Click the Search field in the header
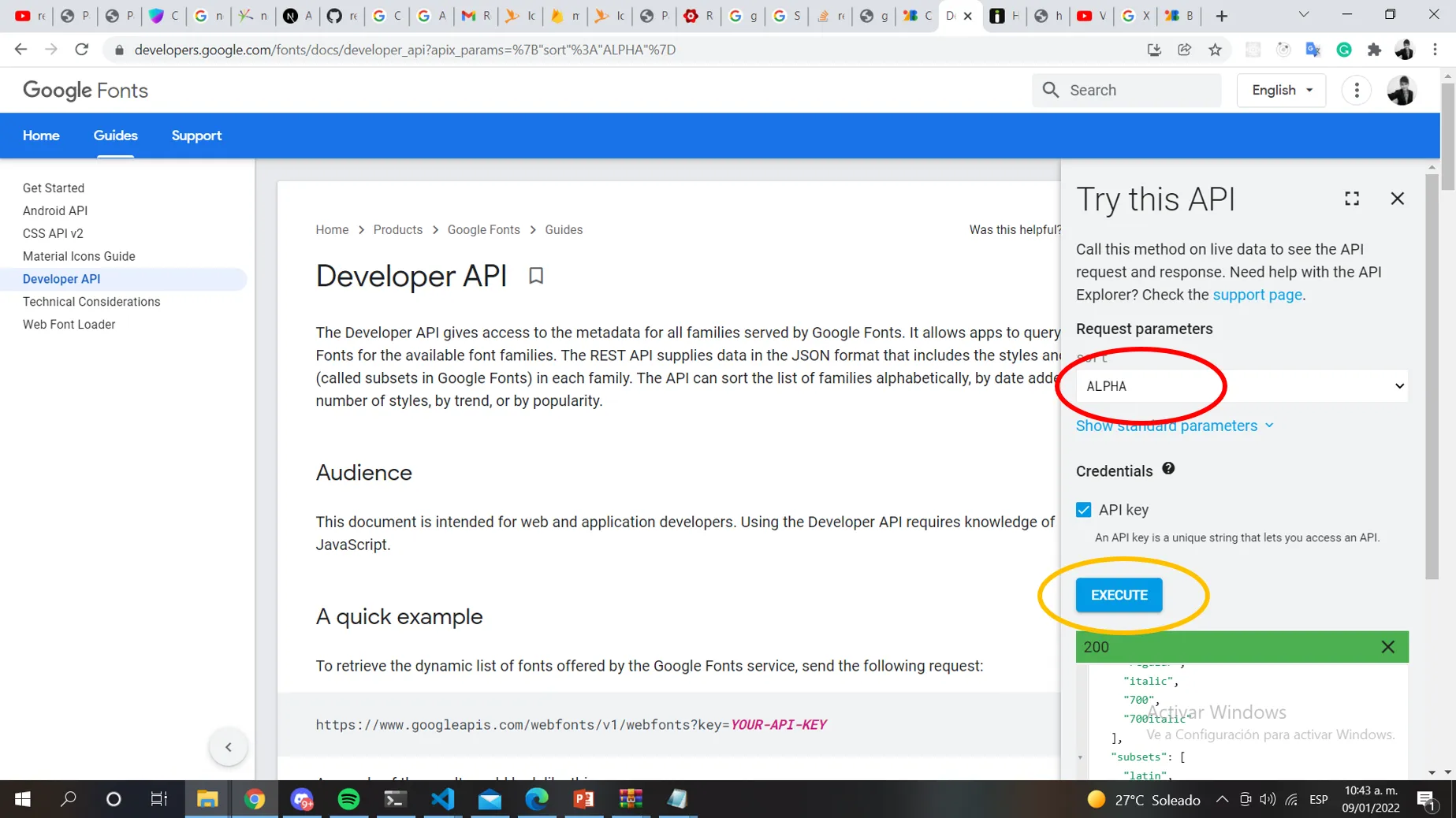 click(1126, 91)
